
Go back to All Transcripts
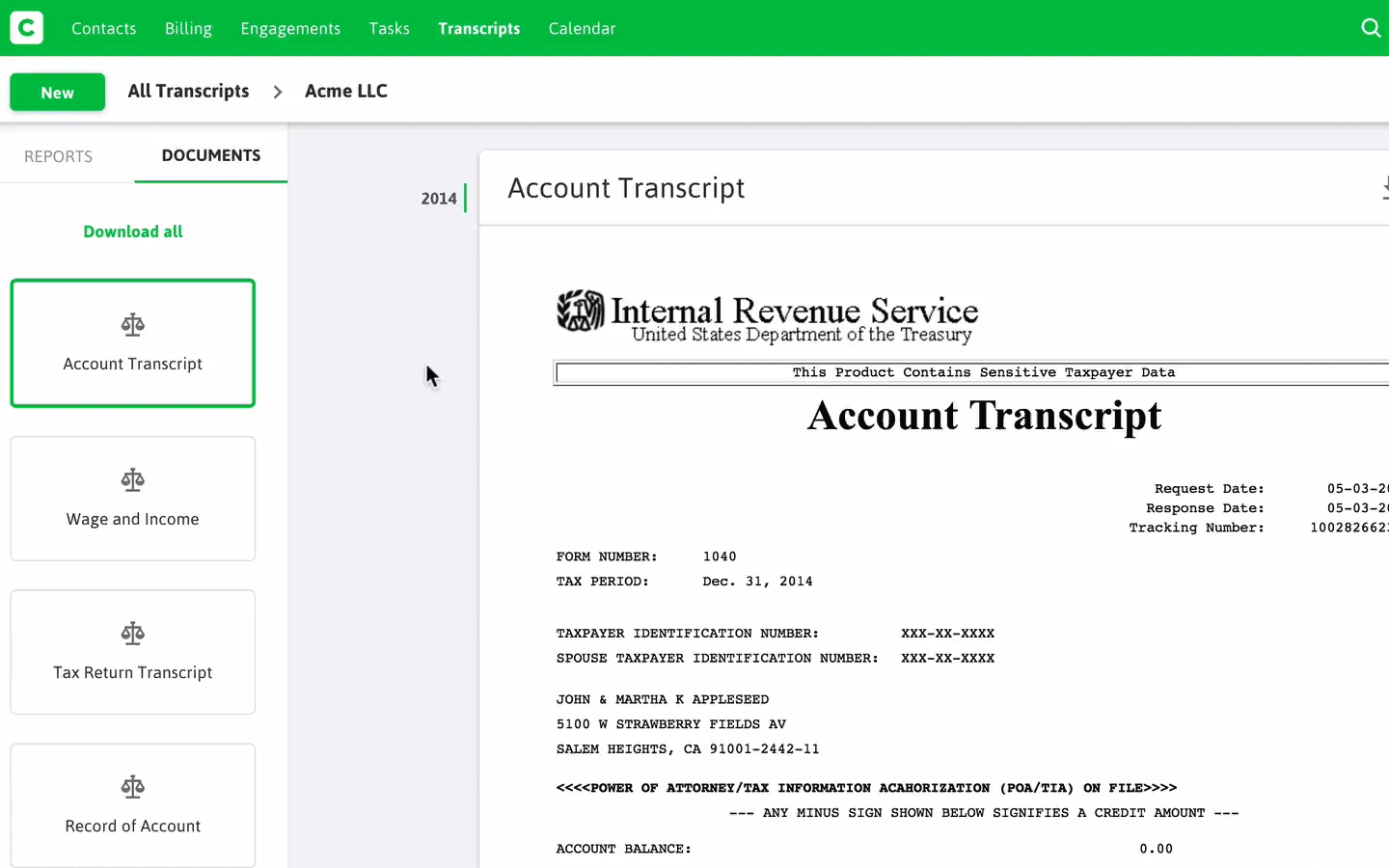coord(188,91)
